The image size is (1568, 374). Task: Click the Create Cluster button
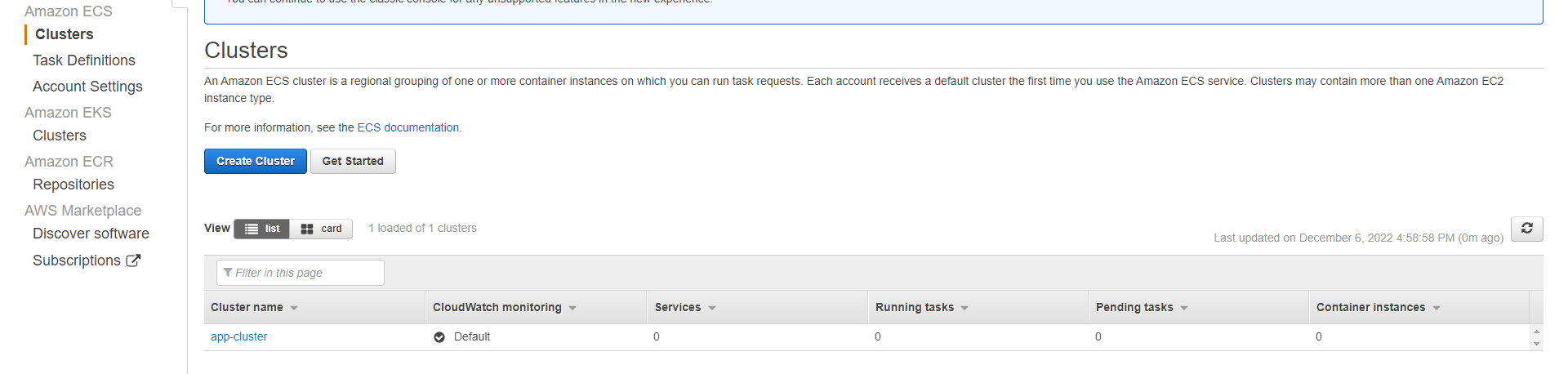tap(256, 161)
